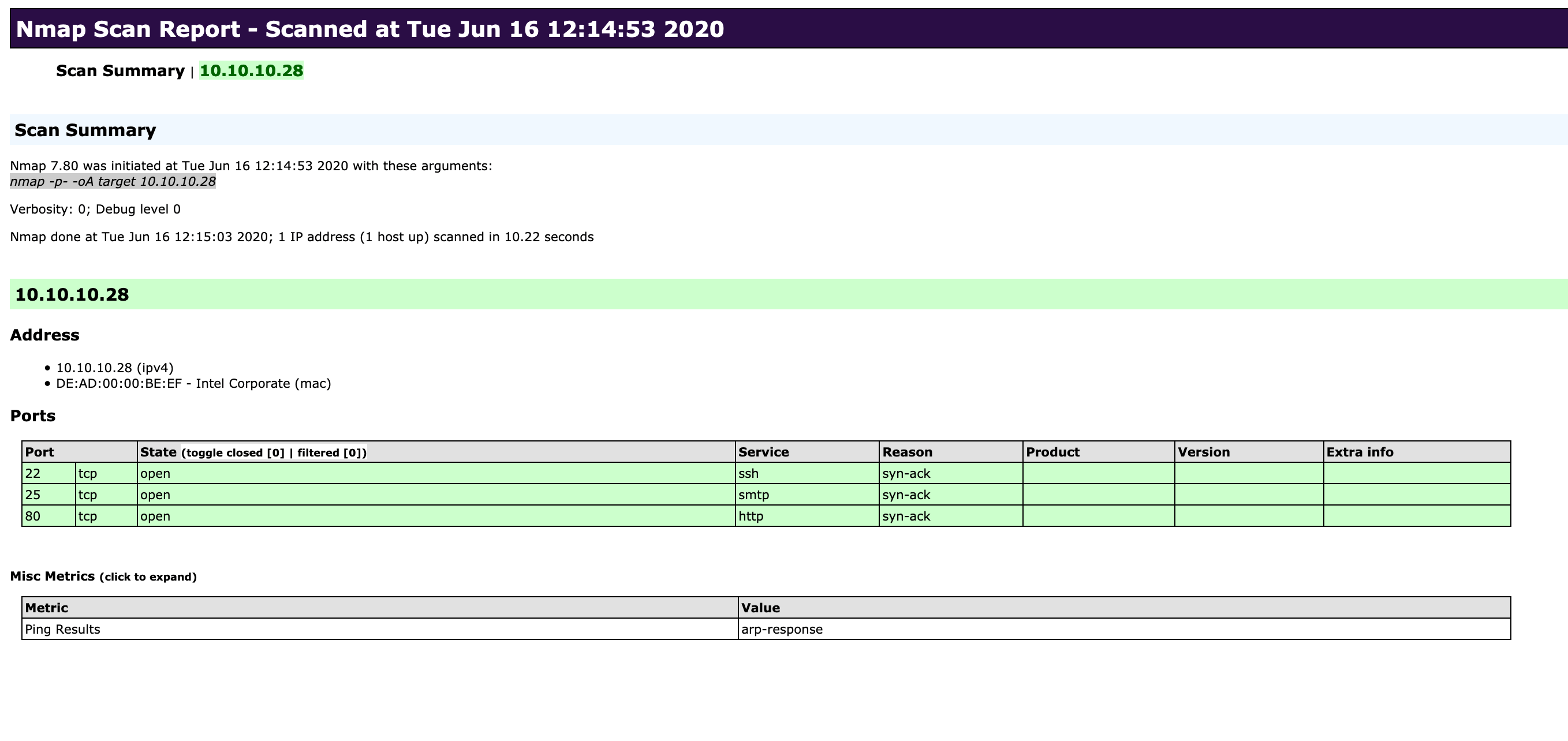Click the Extra info column header
Image resolution: width=1568 pixels, height=741 pixels.
tap(1359, 452)
